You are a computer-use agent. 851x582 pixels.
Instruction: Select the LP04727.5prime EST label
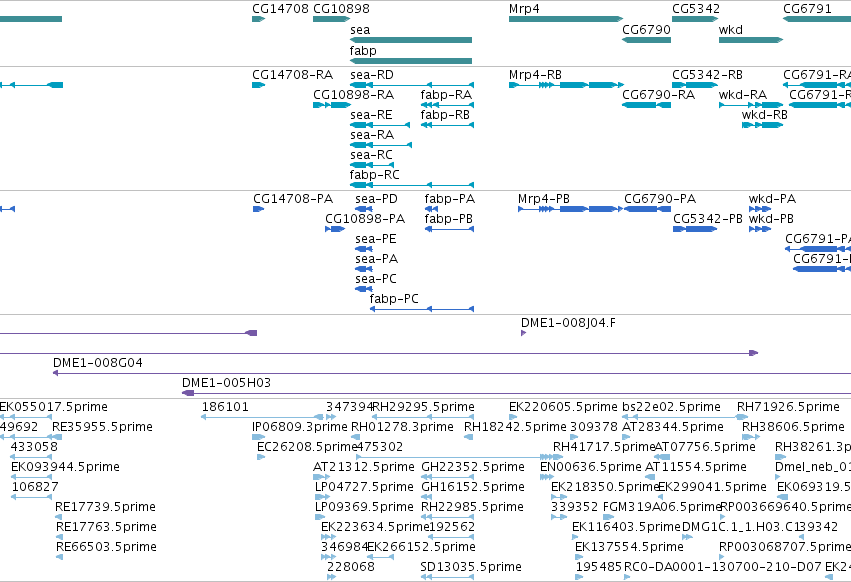[x=364, y=487]
